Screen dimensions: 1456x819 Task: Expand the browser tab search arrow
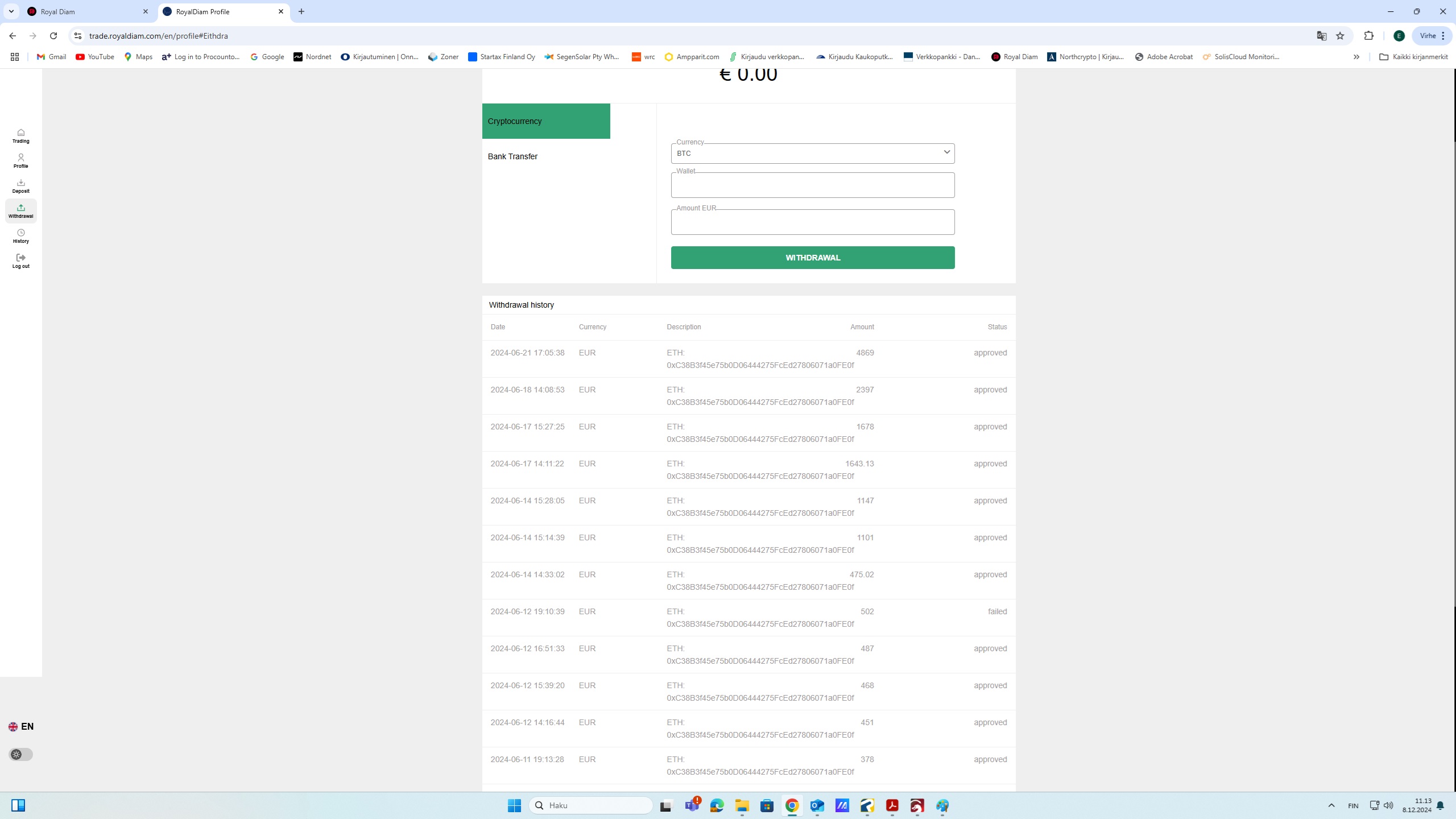11,11
